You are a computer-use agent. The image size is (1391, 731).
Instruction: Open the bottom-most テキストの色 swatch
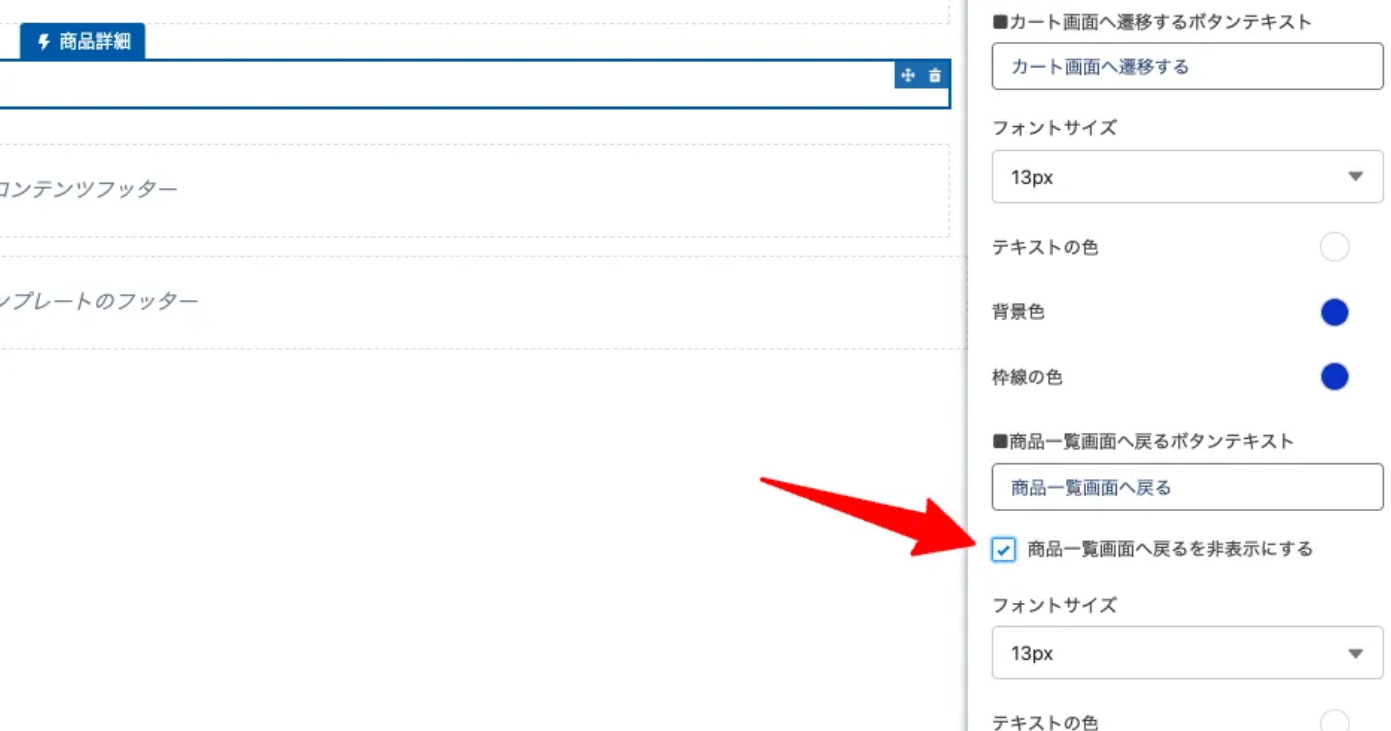pyautogui.click(x=1334, y=721)
